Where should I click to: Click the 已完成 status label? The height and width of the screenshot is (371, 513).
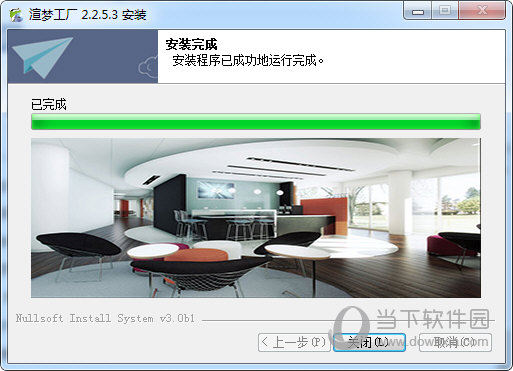click(x=49, y=104)
